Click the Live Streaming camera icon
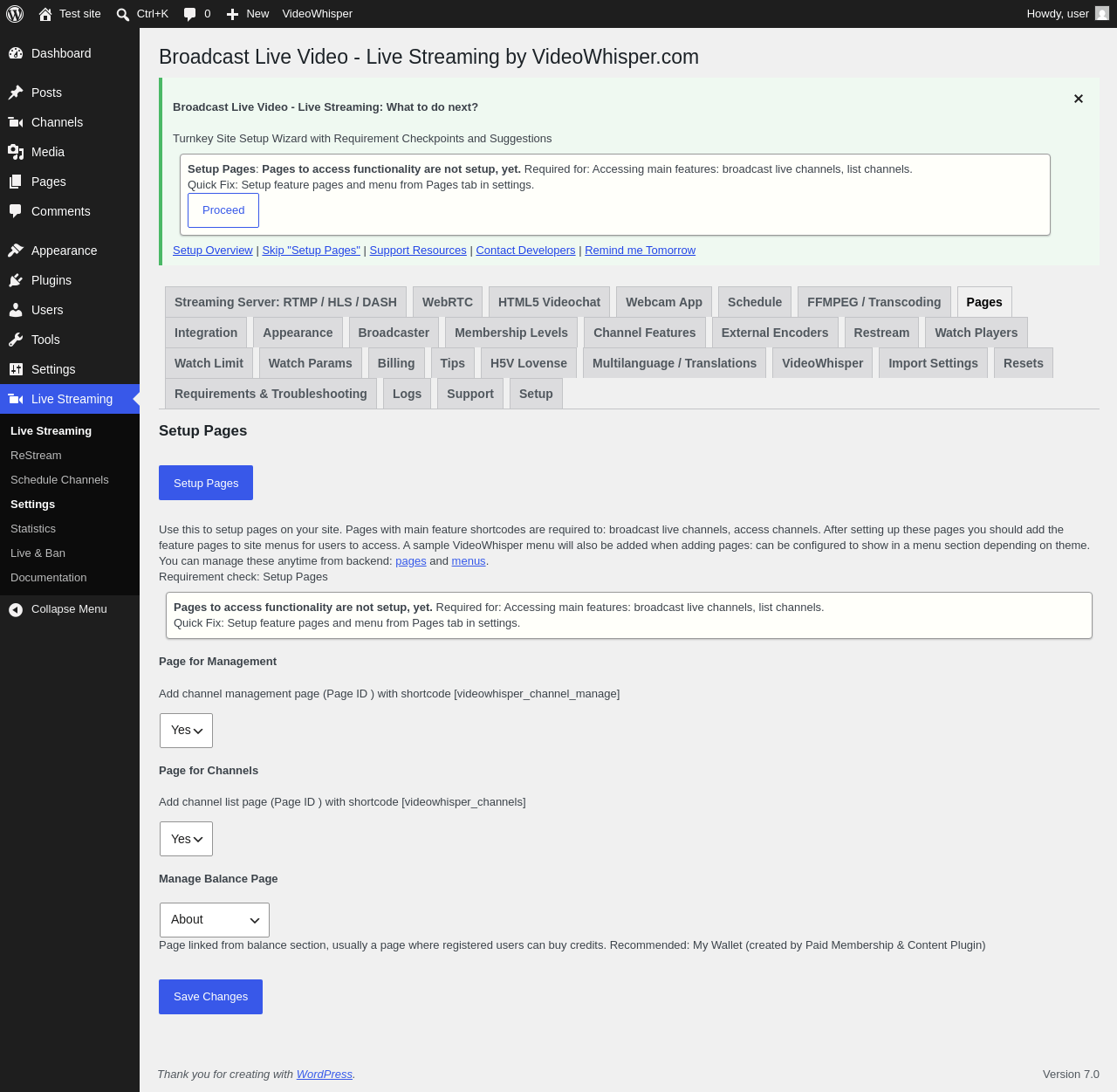The image size is (1117, 1092). pyautogui.click(x=16, y=399)
